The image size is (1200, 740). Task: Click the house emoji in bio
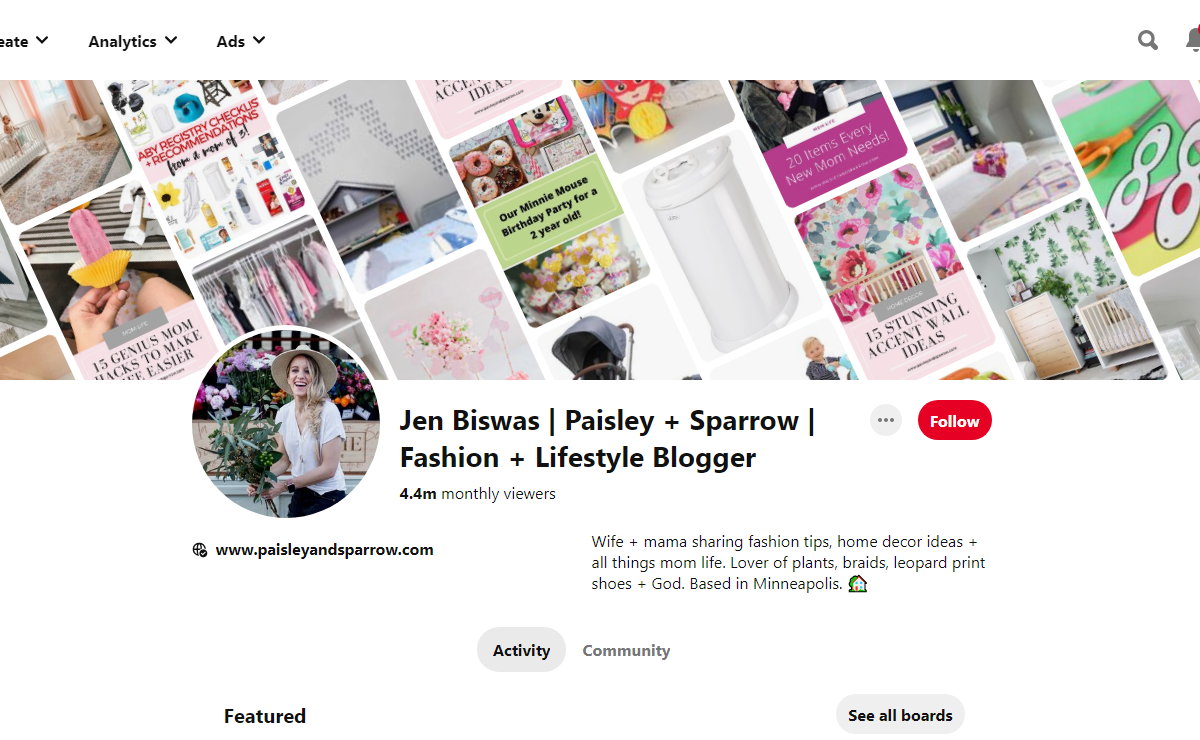tap(857, 583)
